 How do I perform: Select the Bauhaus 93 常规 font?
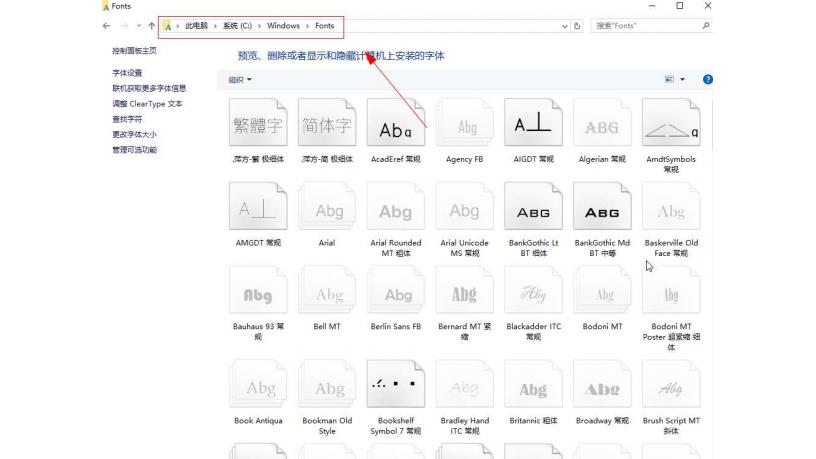click(x=258, y=290)
